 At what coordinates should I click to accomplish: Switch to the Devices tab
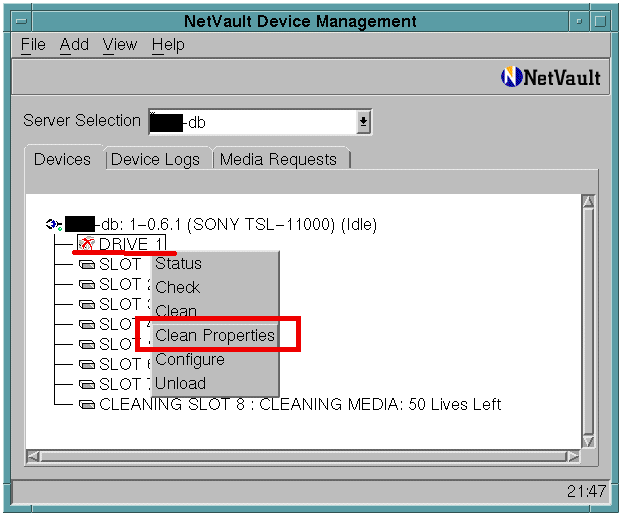tap(62, 159)
